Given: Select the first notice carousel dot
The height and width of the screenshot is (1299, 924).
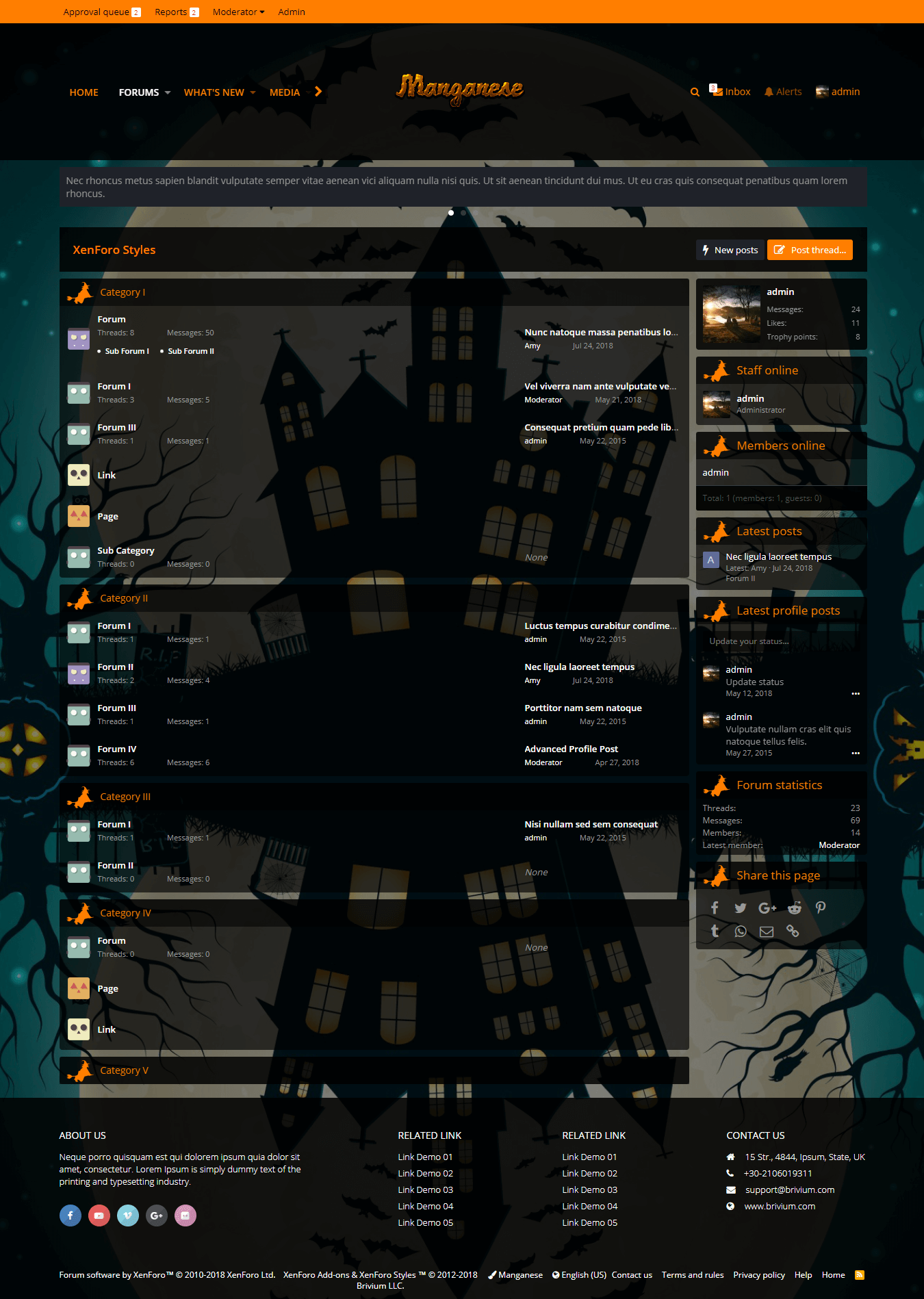Looking at the screenshot, I should tap(451, 213).
